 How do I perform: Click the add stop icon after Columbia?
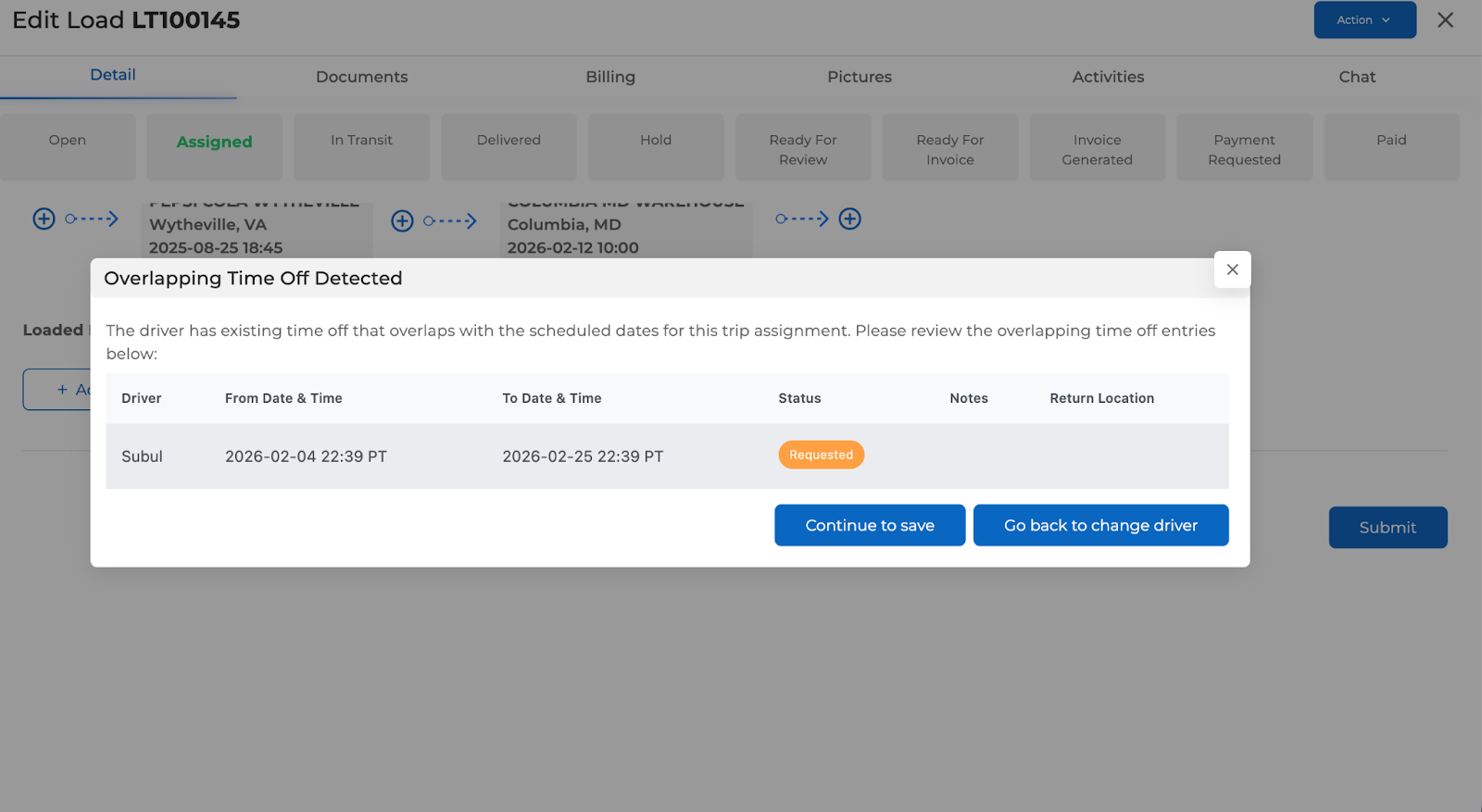tap(849, 219)
